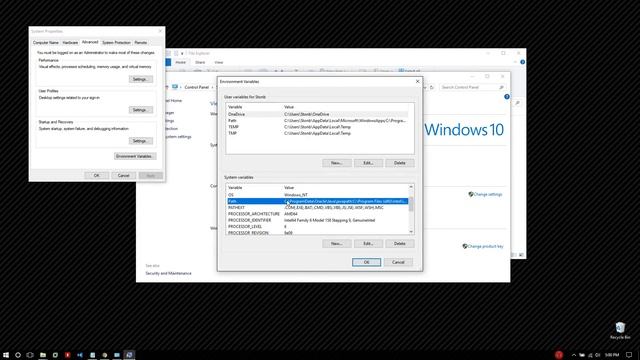The image size is (640, 360).
Task: Click the taskbar clock
Action: (x=612, y=355)
